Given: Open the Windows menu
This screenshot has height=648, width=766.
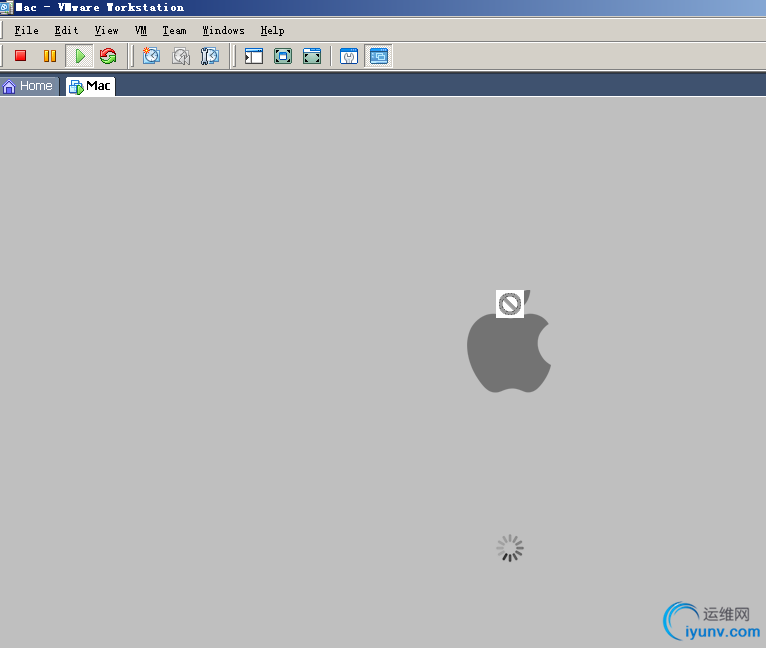Looking at the screenshot, I should [223, 30].
